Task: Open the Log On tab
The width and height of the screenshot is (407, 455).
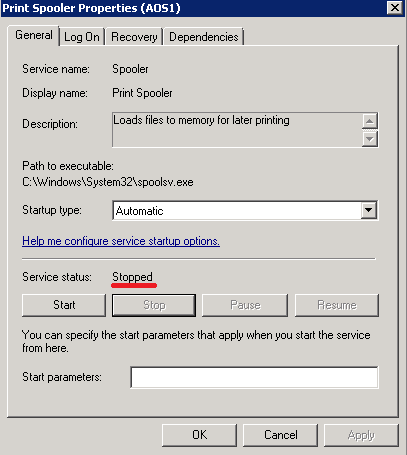Action: (x=82, y=37)
